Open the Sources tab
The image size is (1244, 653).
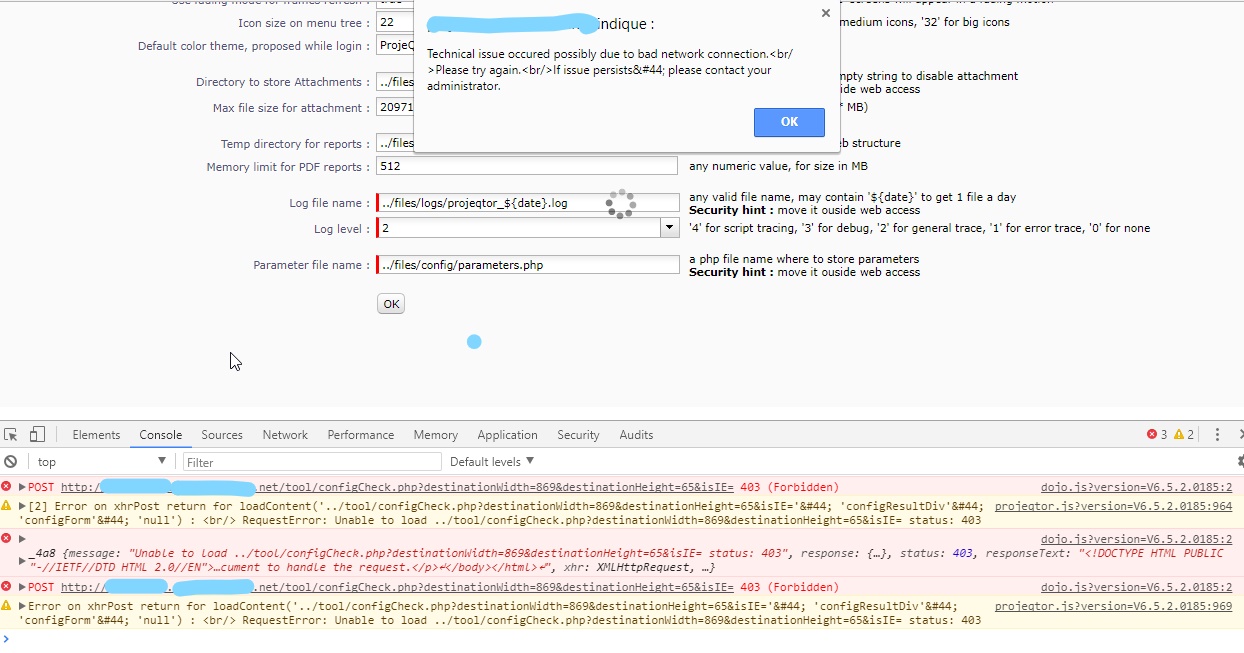[x=222, y=435]
